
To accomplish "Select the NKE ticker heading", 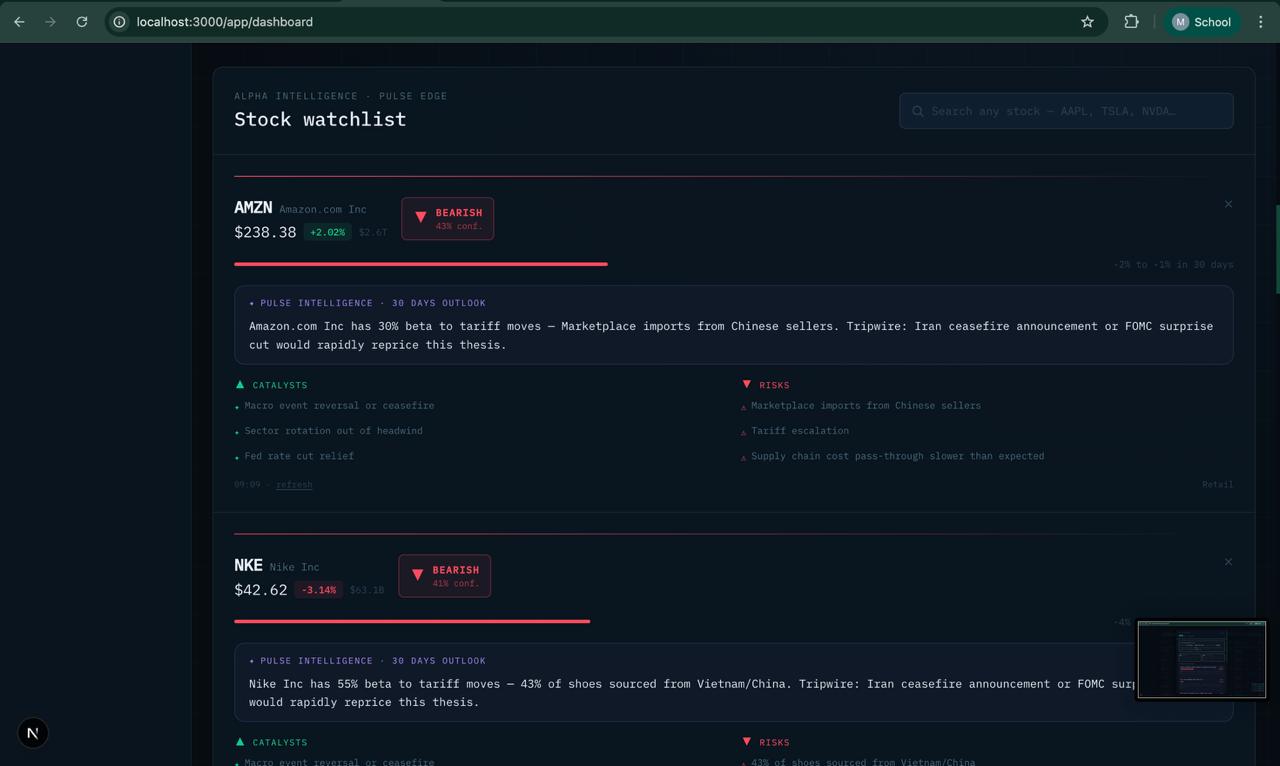I will [248, 566].
